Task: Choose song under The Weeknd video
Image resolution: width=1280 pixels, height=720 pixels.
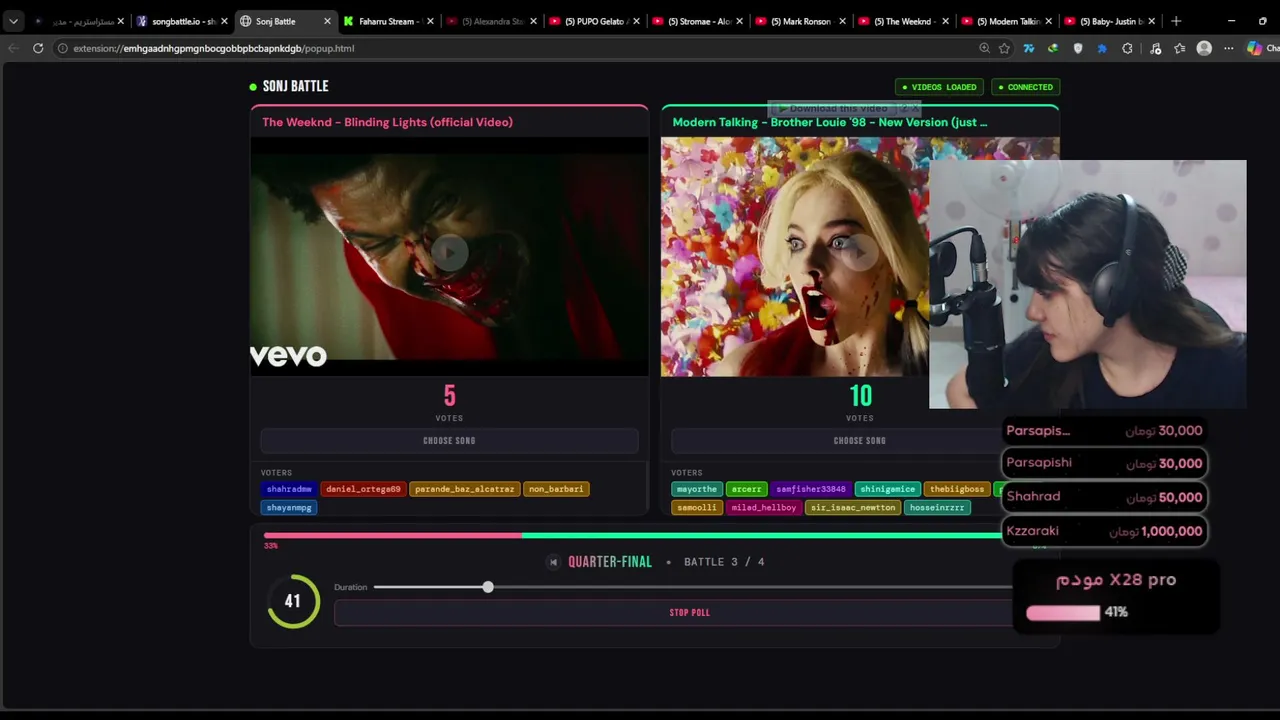Action: coord(449,441)
